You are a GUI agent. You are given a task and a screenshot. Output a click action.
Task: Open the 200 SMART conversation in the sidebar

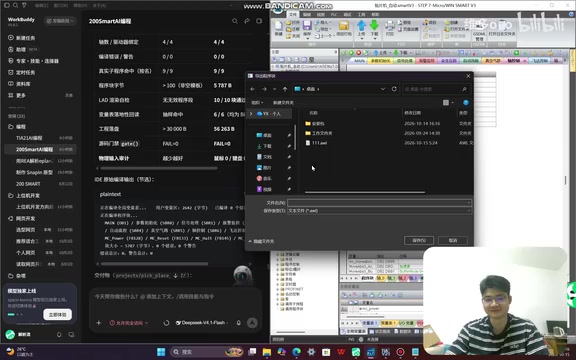[x=40, y=184]
